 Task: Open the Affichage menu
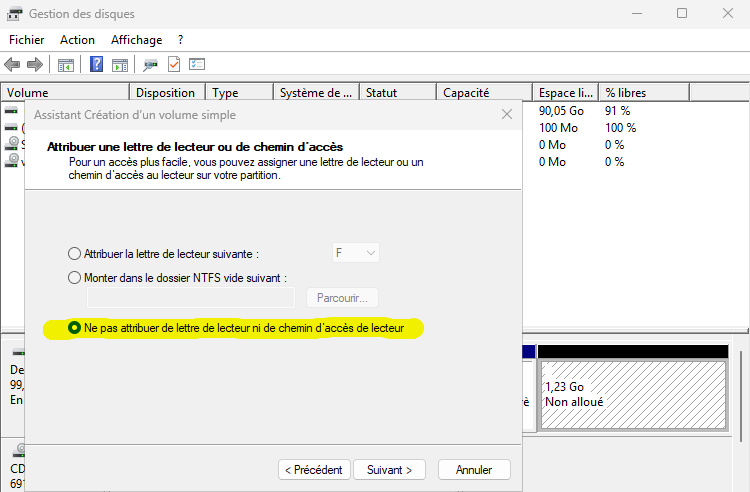[x=136, y=40]
